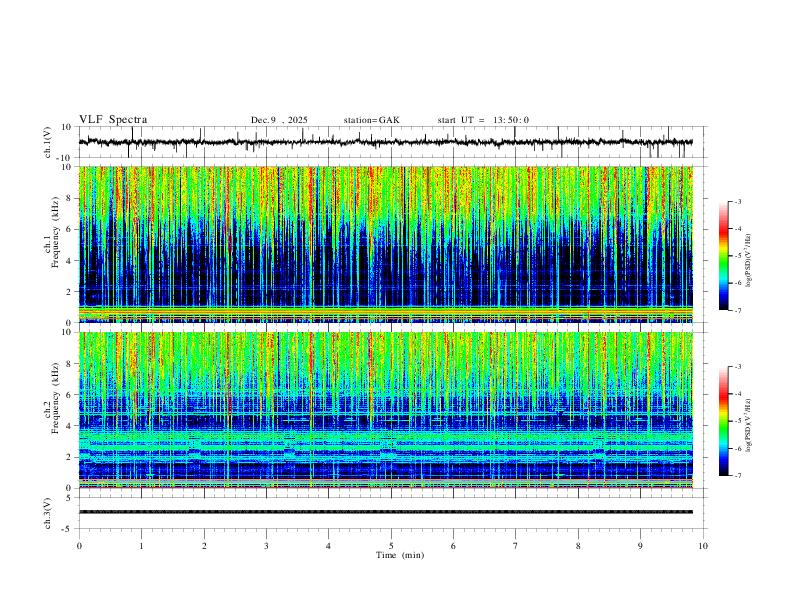Screen dimensions: 792x612
Task: Click the log(PSD) label beside ch.1 colorbar
Action: [x=749, y=260]
